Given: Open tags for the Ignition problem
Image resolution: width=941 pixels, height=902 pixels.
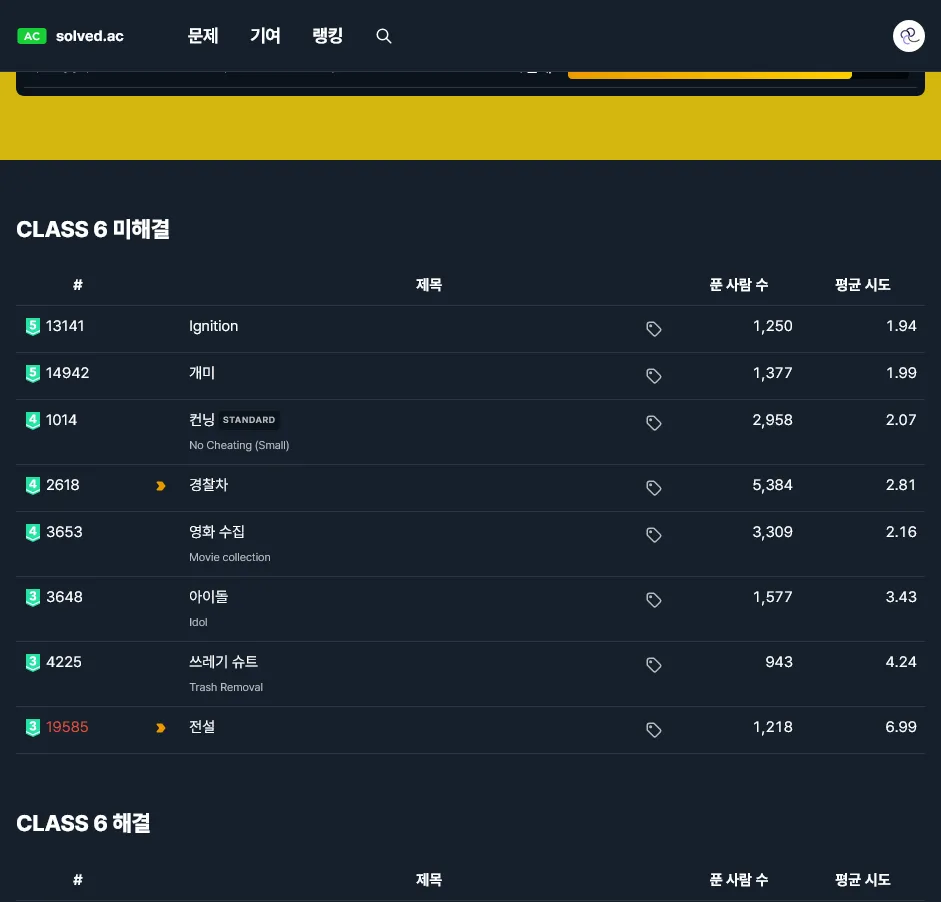Looking at the screenshot, I should [653, 328].
